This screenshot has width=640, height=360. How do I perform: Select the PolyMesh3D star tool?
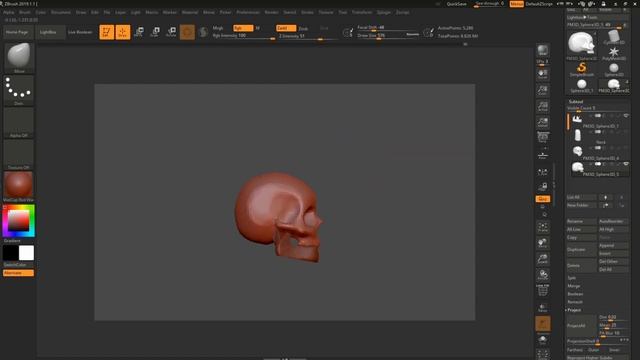613,53
